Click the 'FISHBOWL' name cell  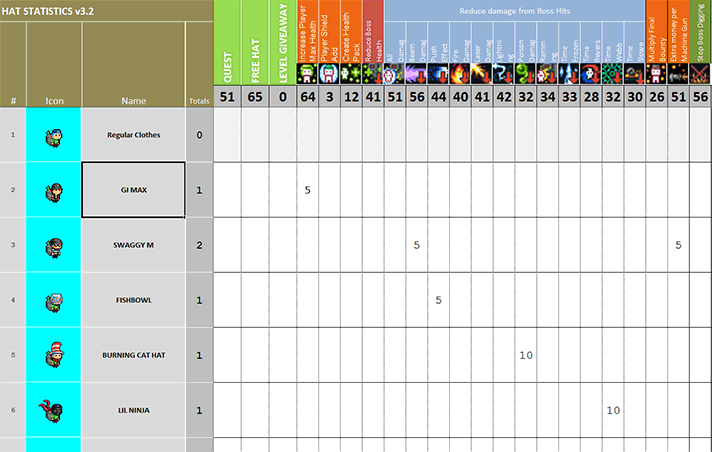[134, 300]
